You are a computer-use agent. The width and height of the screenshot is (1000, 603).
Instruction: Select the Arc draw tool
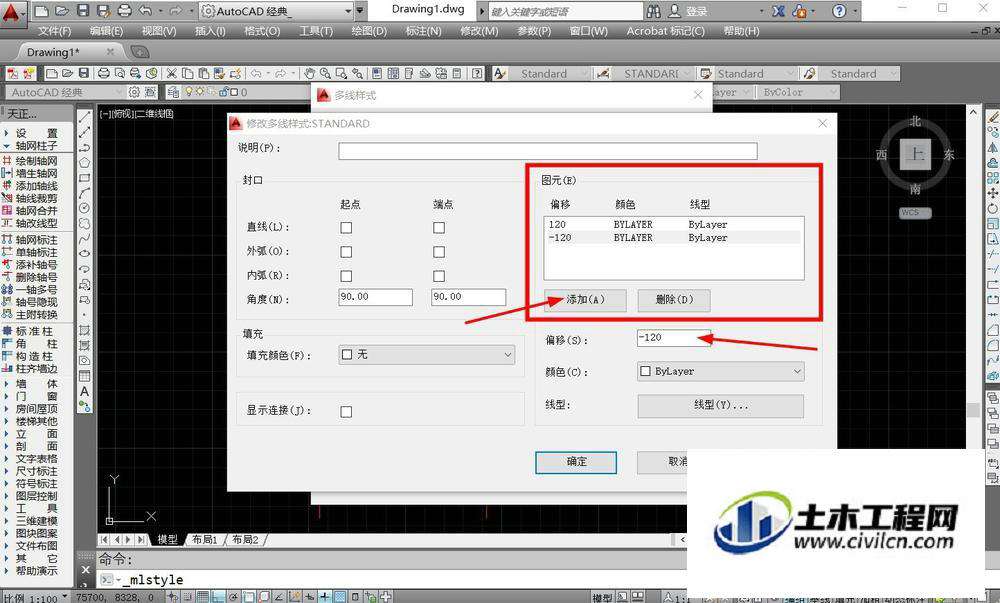point(84,193)
